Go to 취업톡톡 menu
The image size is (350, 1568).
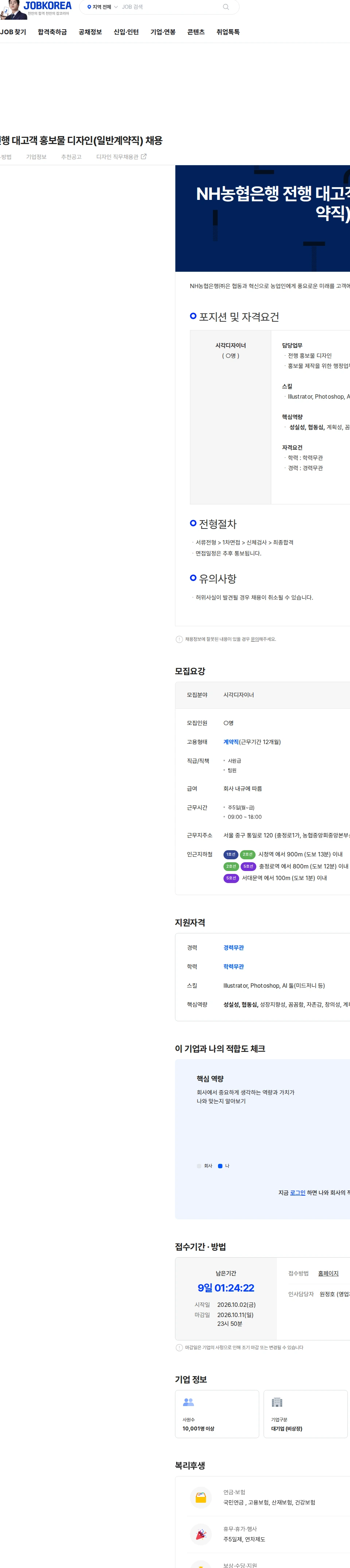228,32
